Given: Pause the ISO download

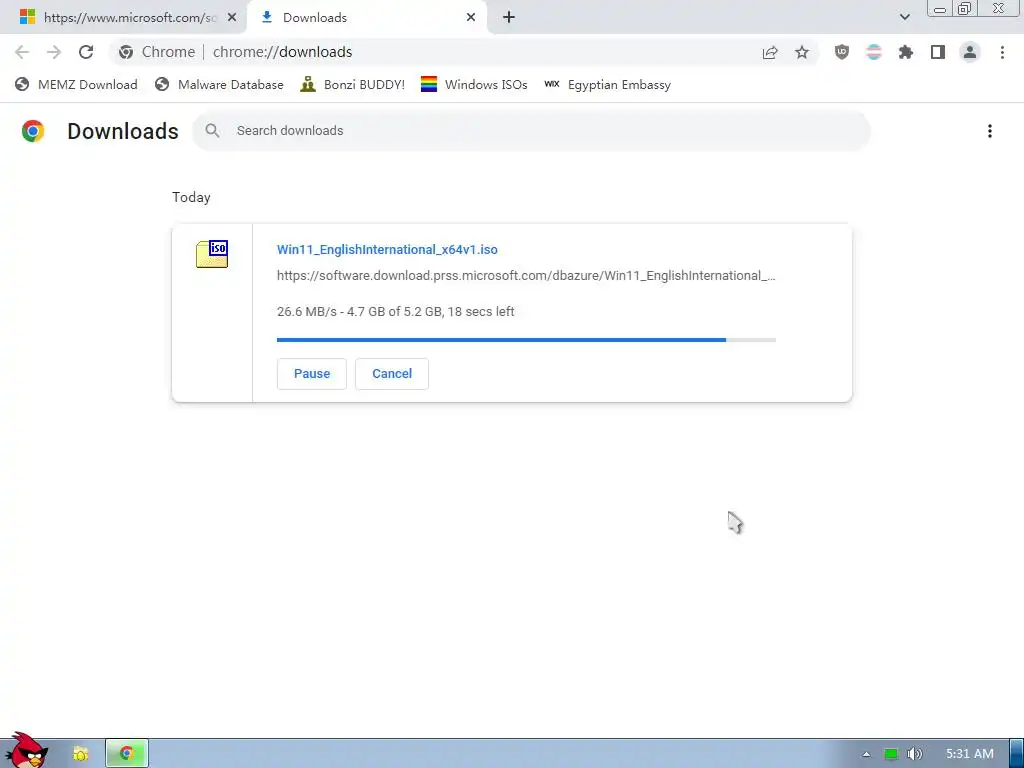Looking at the screenshot, I should pyautogui.click(x=312, y=374).
